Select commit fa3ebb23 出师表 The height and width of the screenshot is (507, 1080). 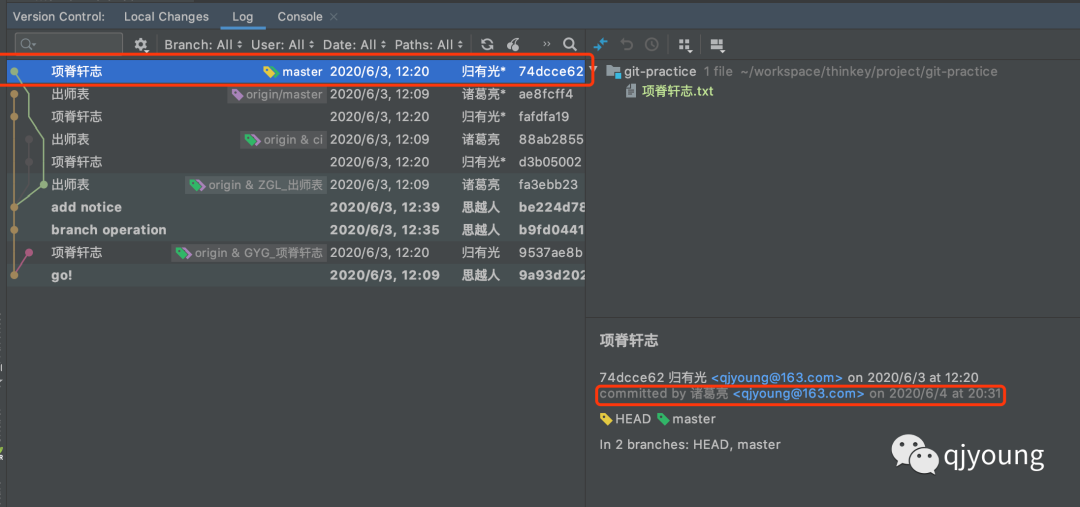coord(296,185)
